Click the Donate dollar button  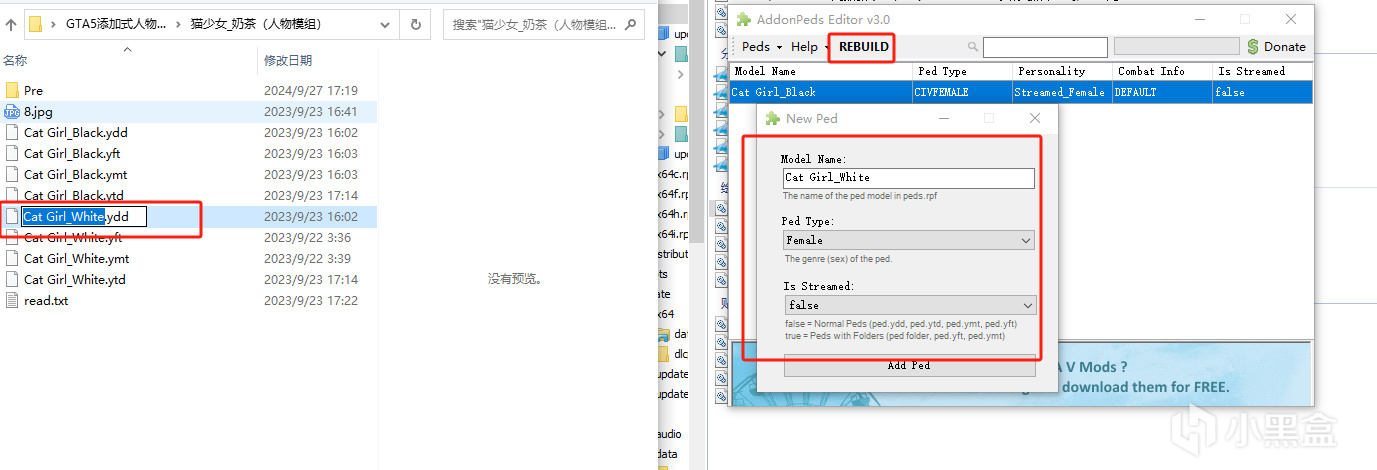point(1276,47)
